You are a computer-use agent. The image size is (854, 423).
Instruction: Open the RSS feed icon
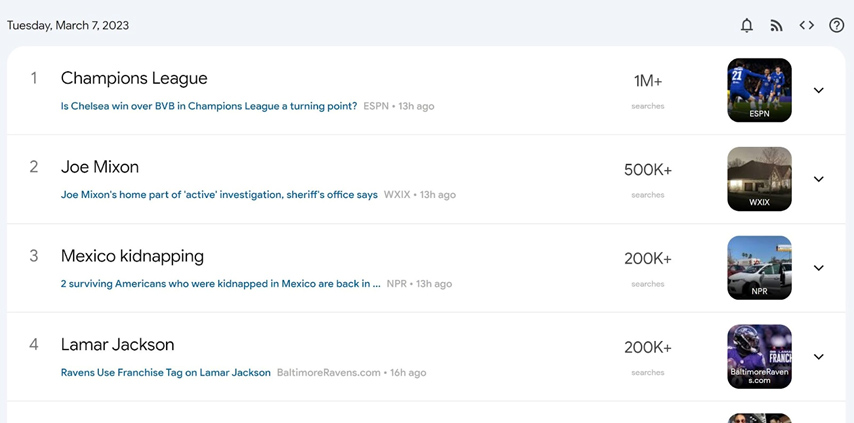click(x=776, y=25)
